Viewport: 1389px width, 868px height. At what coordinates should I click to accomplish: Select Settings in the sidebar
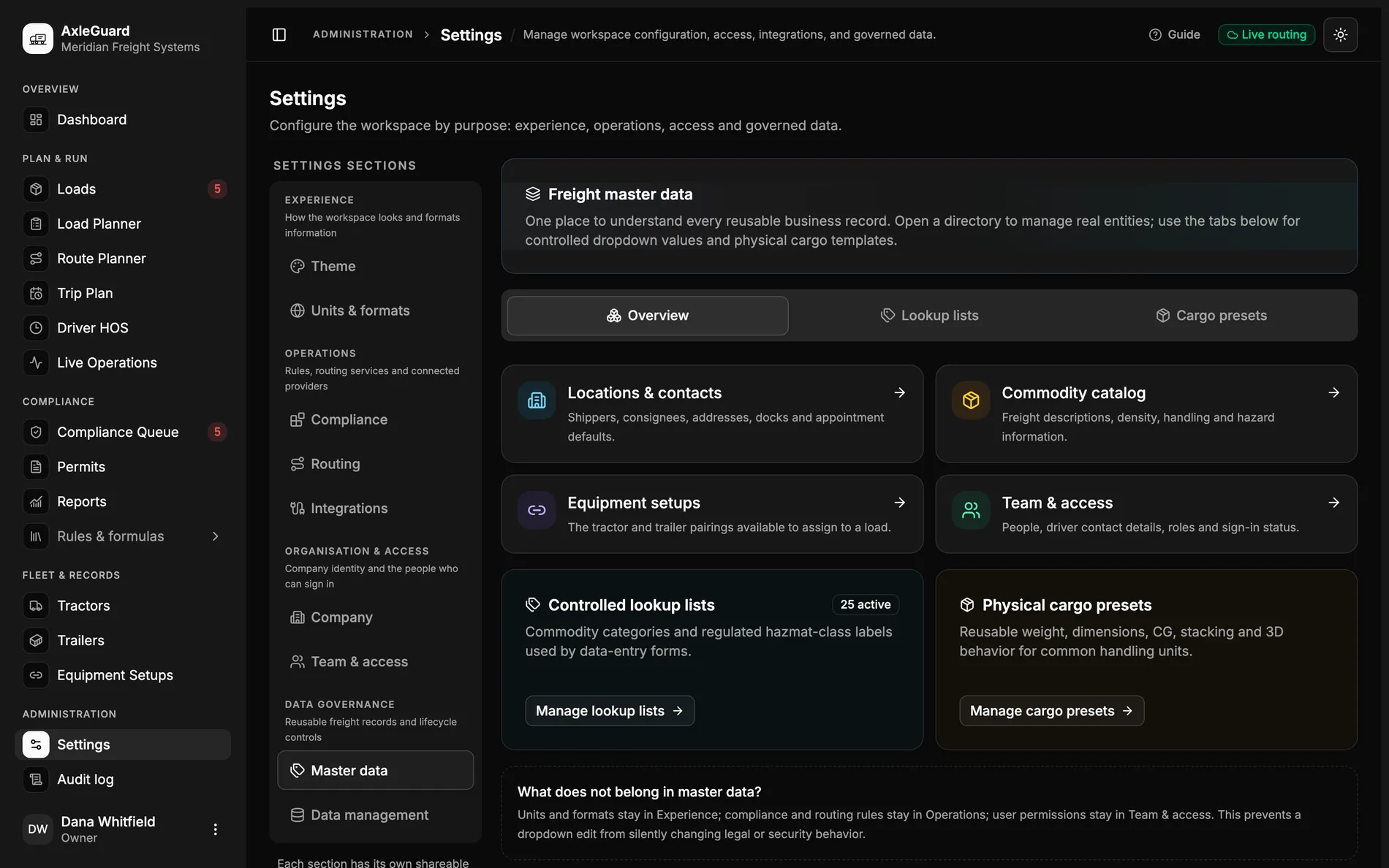coord(123,745)
